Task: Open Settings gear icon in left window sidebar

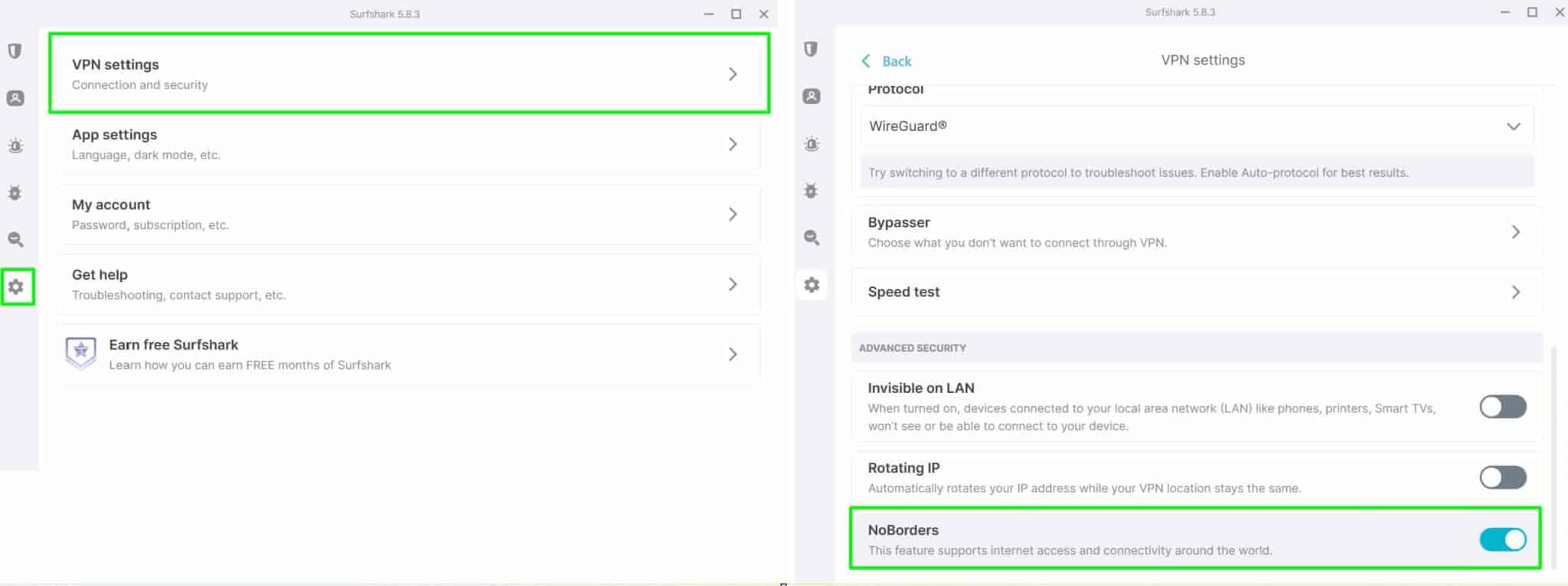Action: 16,286
